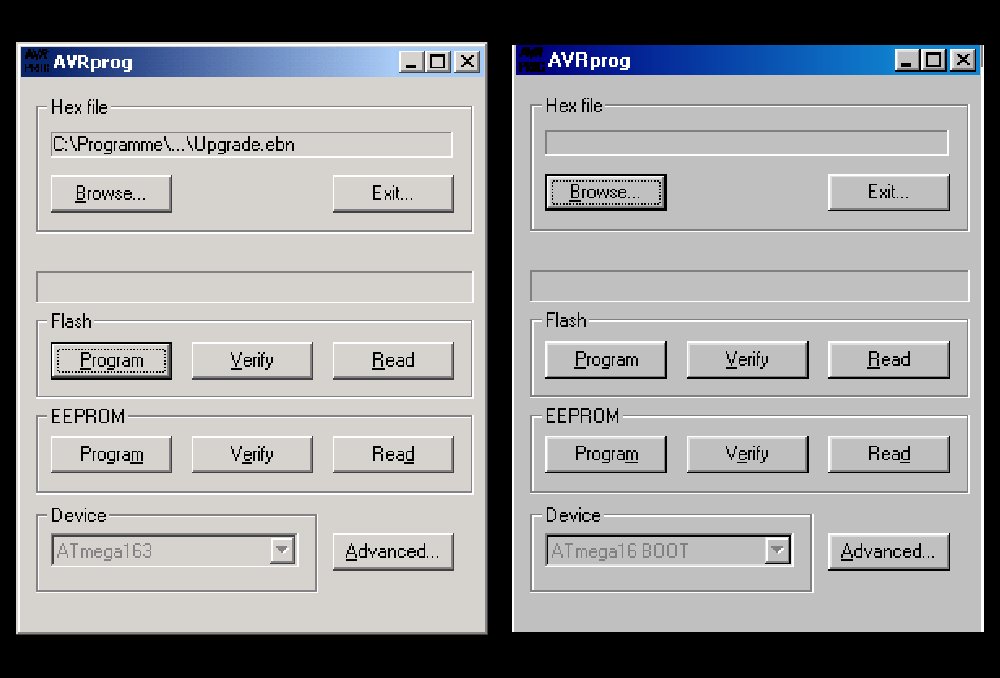This screenshot has height=678, width=1000.
Task: Click the empty Hex file field in the right window
Action: tap(747, 143)
